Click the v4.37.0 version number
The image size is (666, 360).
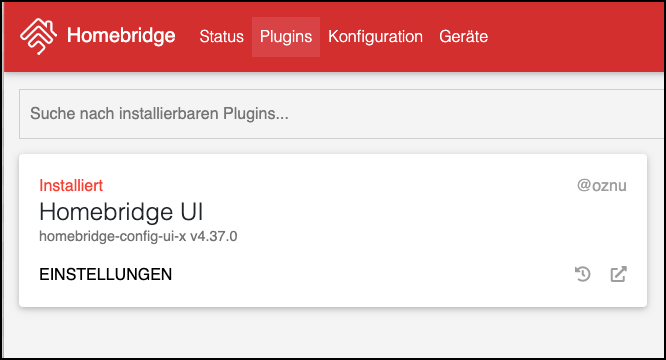click(214, 236)
